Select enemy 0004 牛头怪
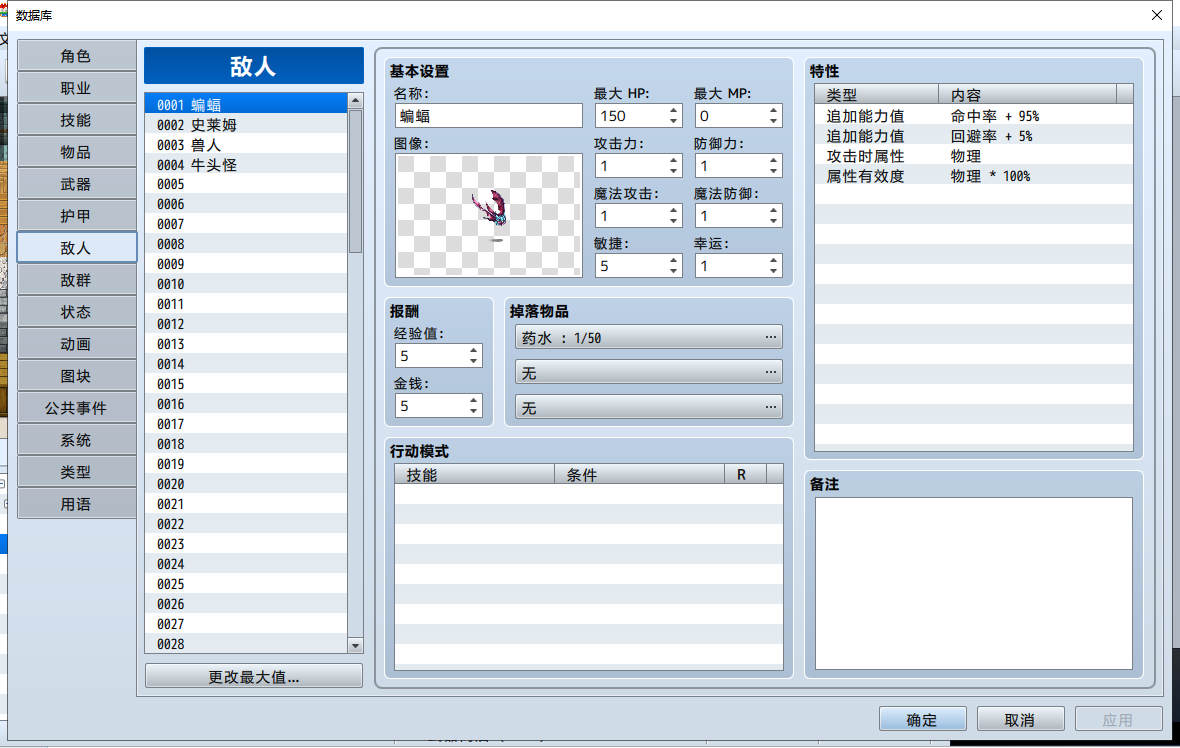This screenshot has width=1180, height=748. click(x=246, y=165)
